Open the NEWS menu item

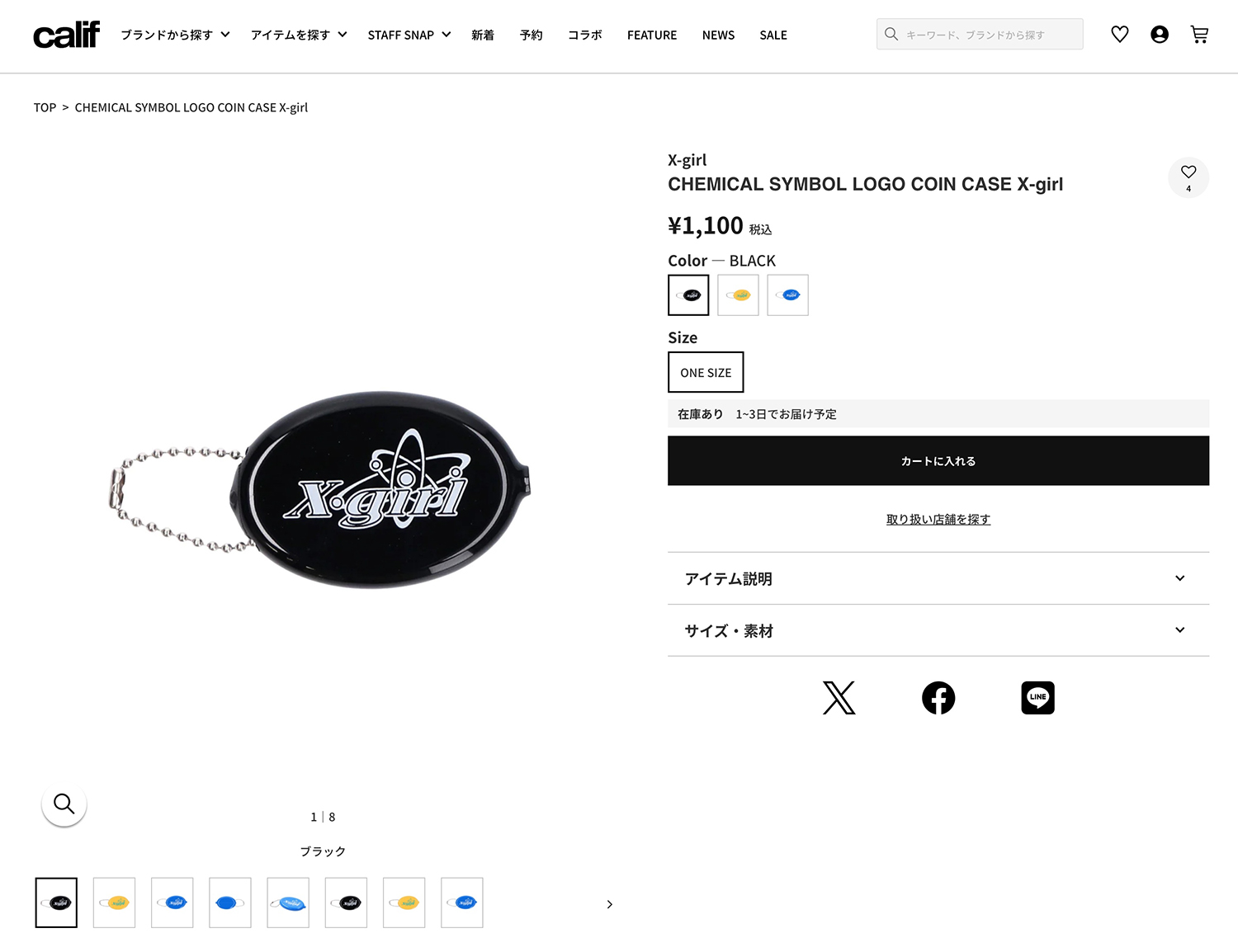tap(718, 35)
